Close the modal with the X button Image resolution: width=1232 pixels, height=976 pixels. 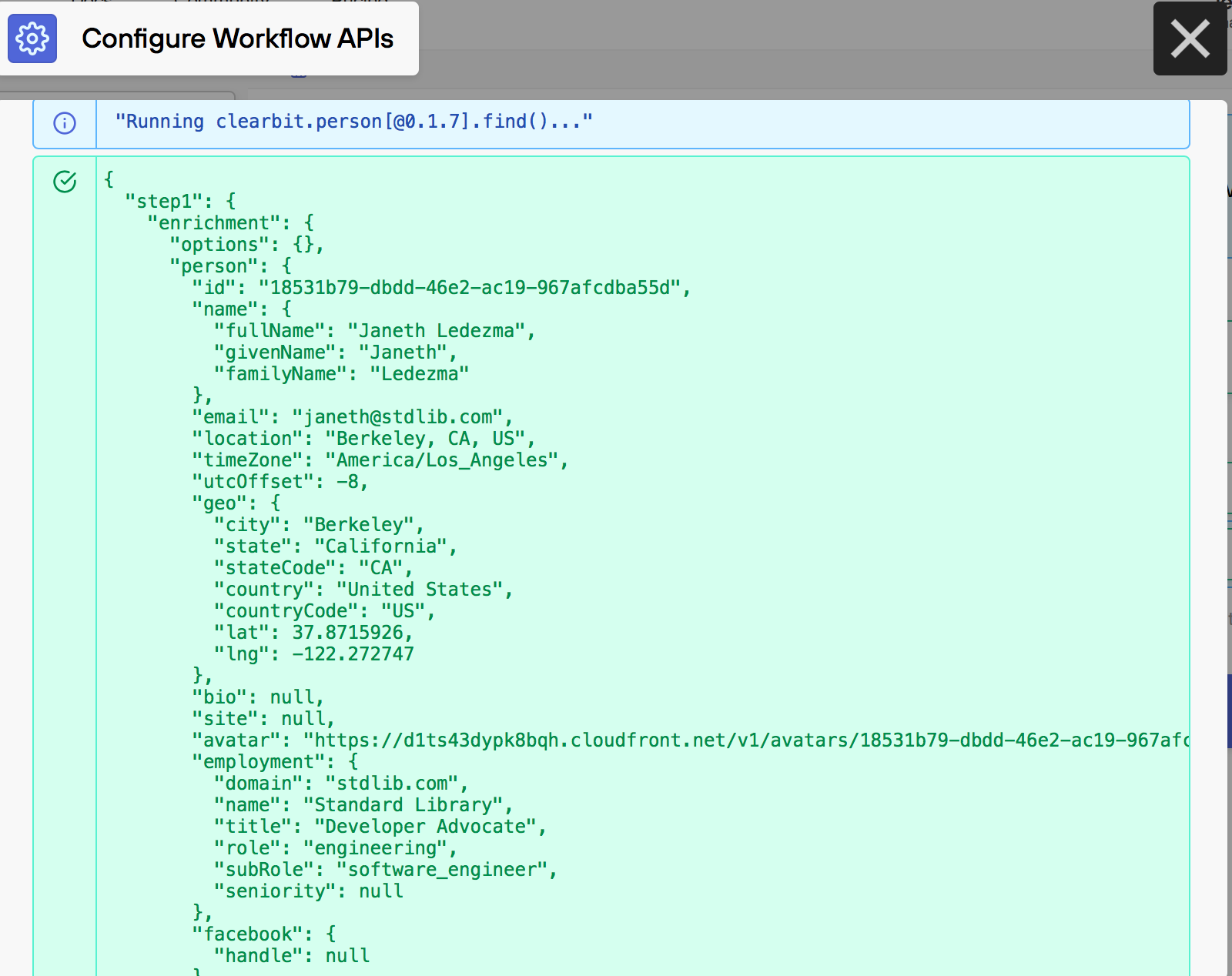[1190, 38]
